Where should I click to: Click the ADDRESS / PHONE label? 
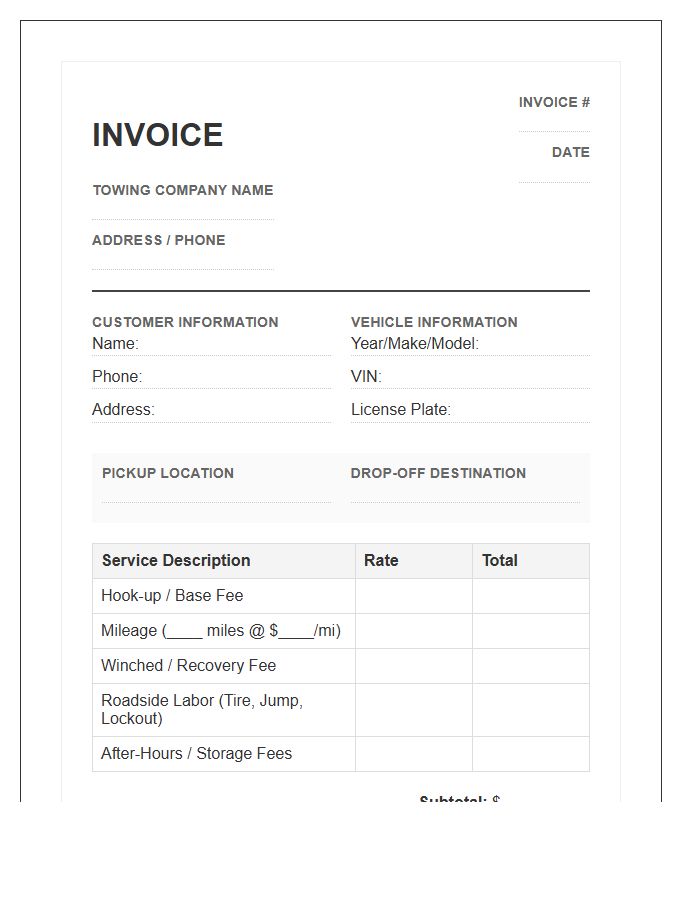(x=159, y=240)
